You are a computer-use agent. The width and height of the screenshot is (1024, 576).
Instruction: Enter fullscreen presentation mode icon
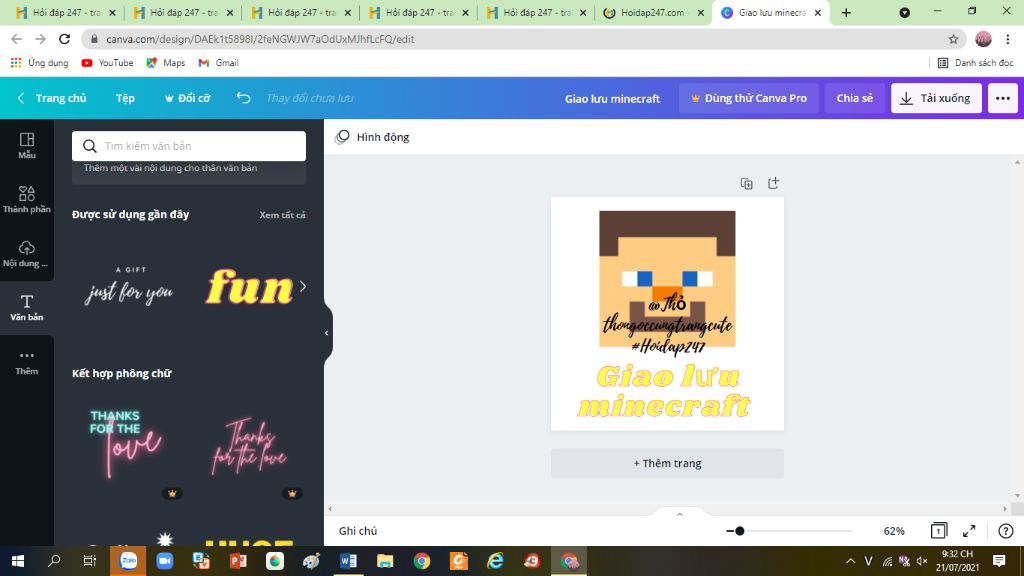pyautogui.click(x=969, y=531)
